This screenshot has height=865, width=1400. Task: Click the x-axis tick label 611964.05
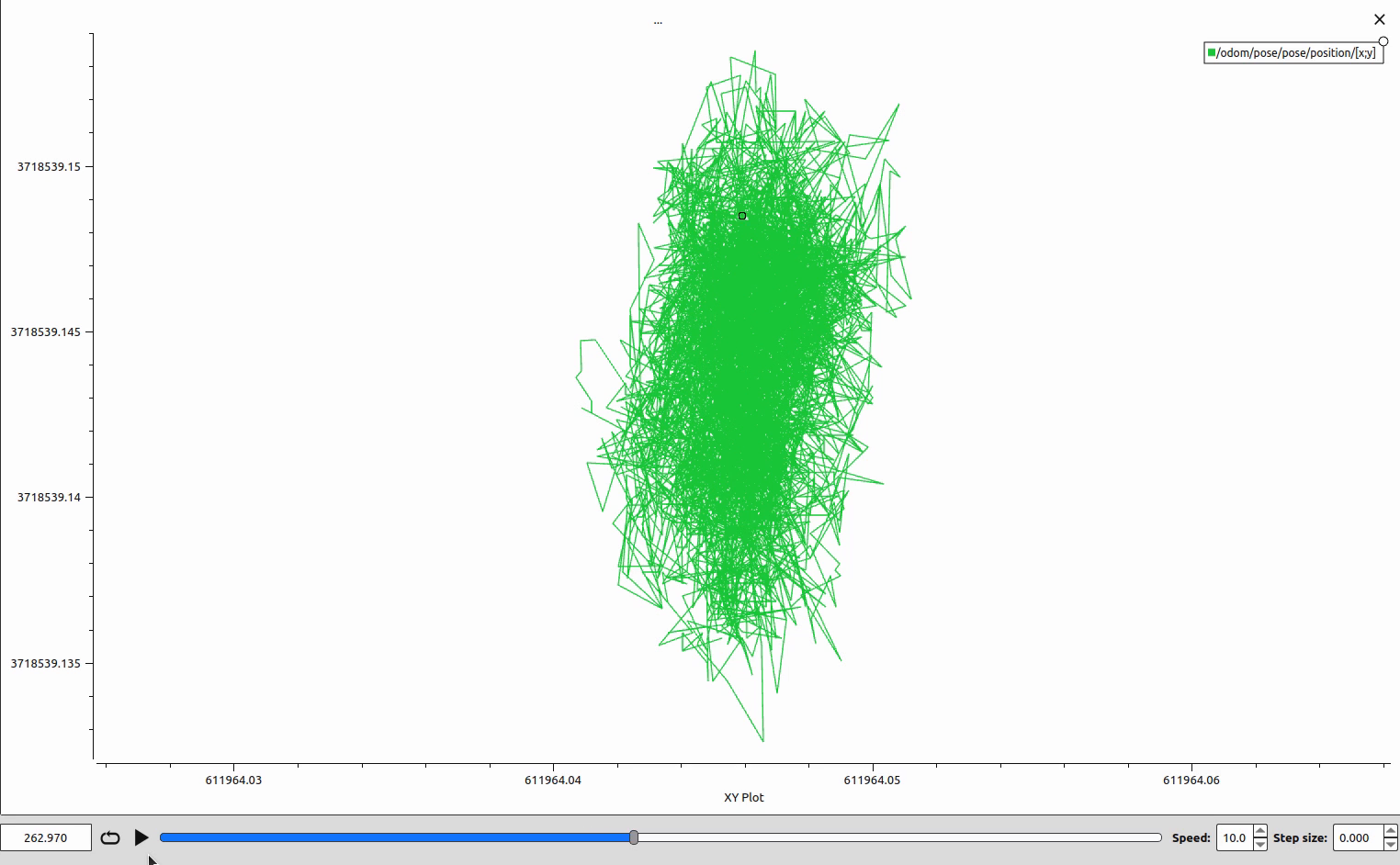tap(872, 780)
